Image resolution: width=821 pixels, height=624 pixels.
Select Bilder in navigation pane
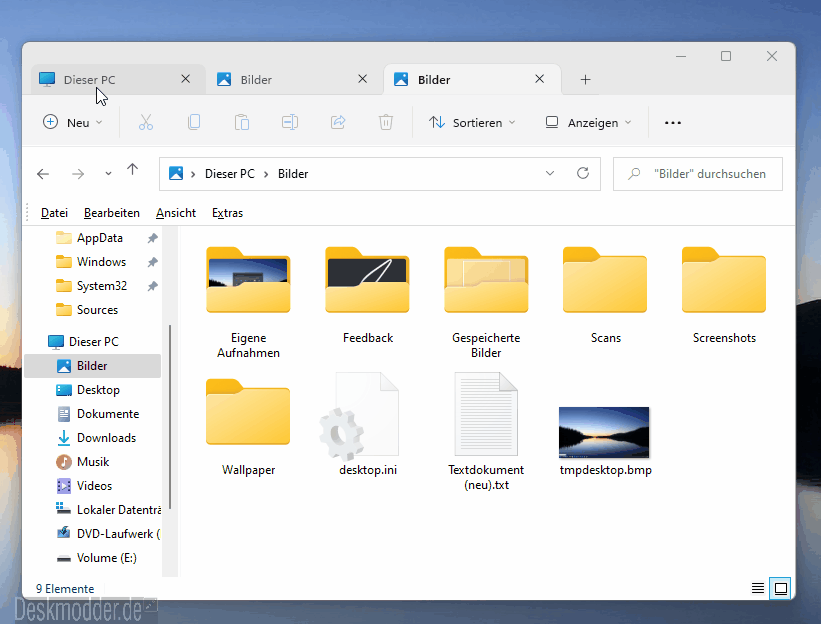point(93,366)
